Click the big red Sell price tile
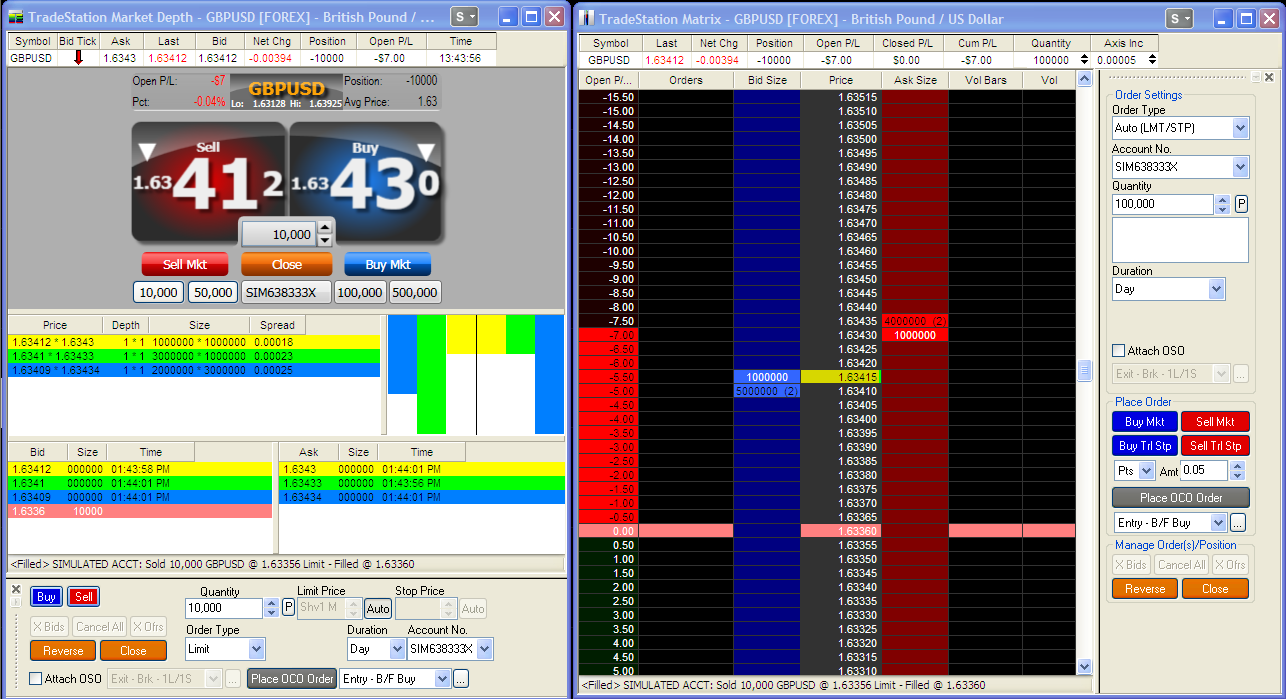 pyautogui.click(x=209, y=181)
